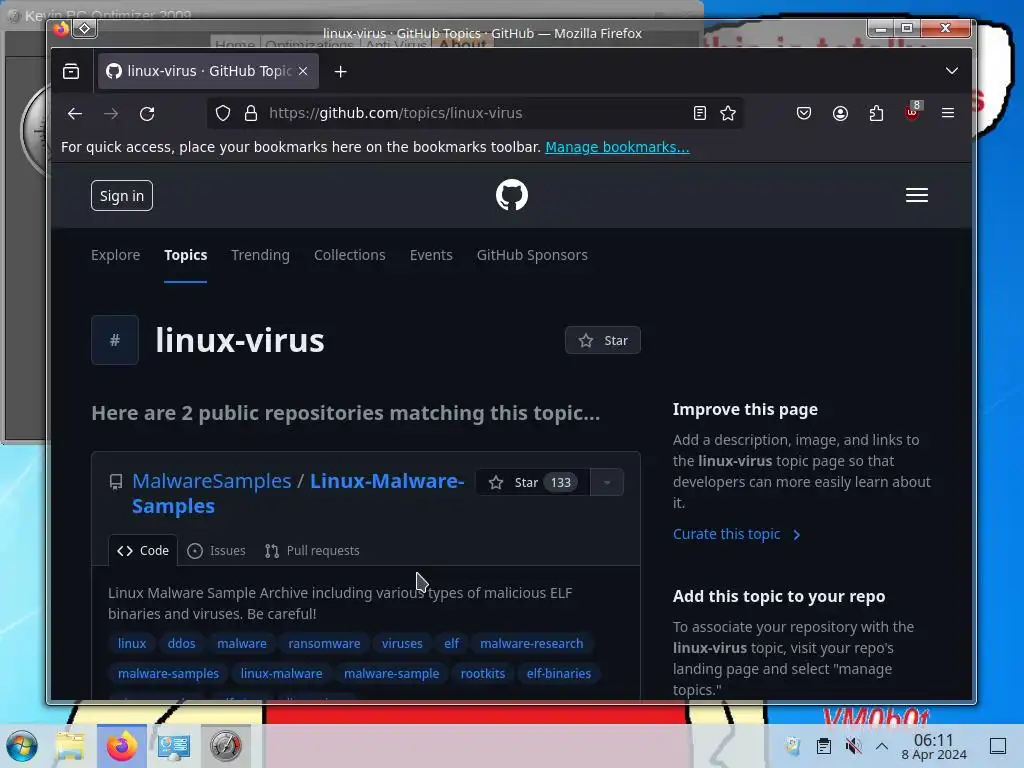Open GitHub's hamburger navigation menu
This screenshot has width=1024, height=768.
pyautogui.click(x=916, y=195)
